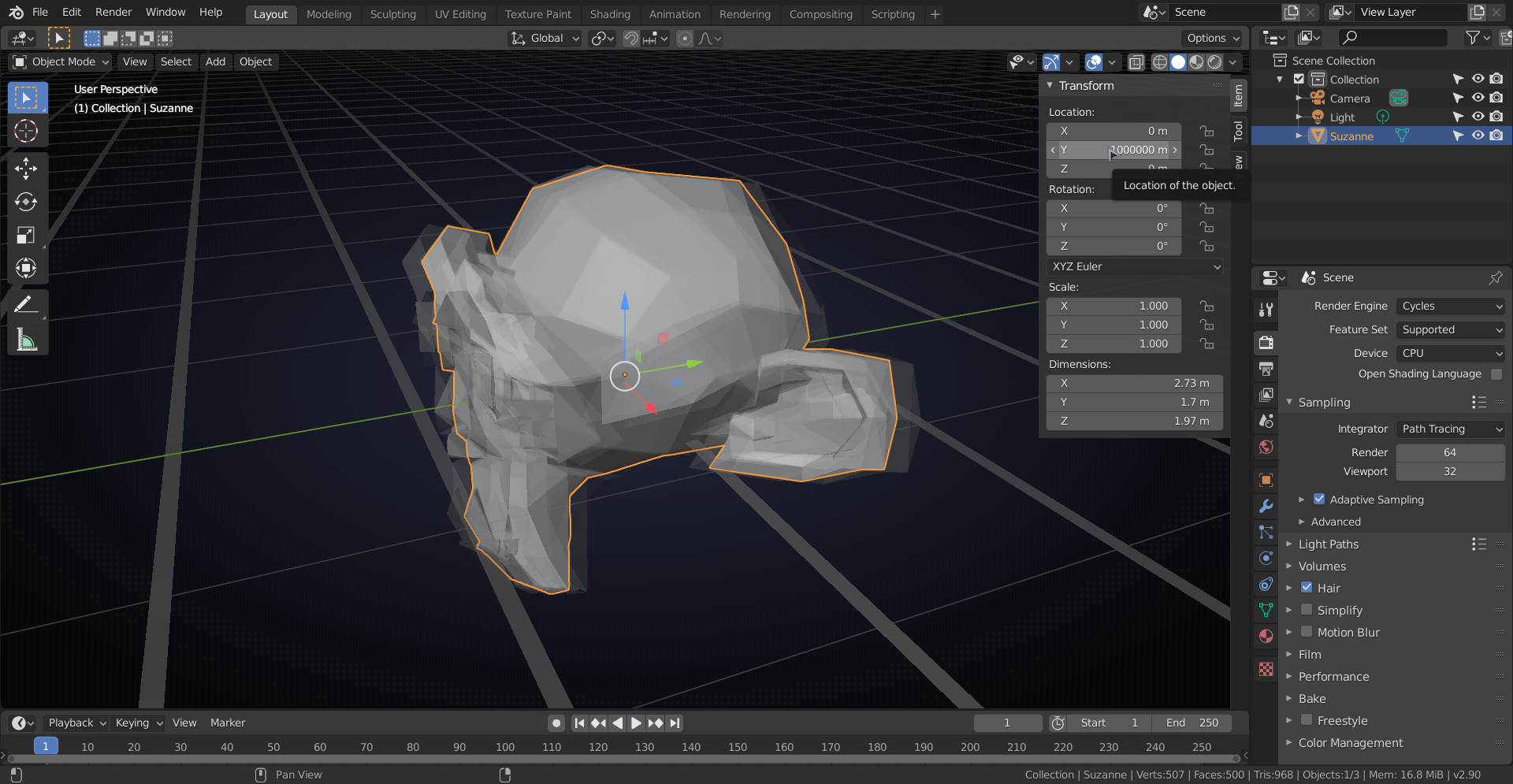Click the Add menu button in viewport
This screenshot has height=784, width=1513.
point(215,61)
